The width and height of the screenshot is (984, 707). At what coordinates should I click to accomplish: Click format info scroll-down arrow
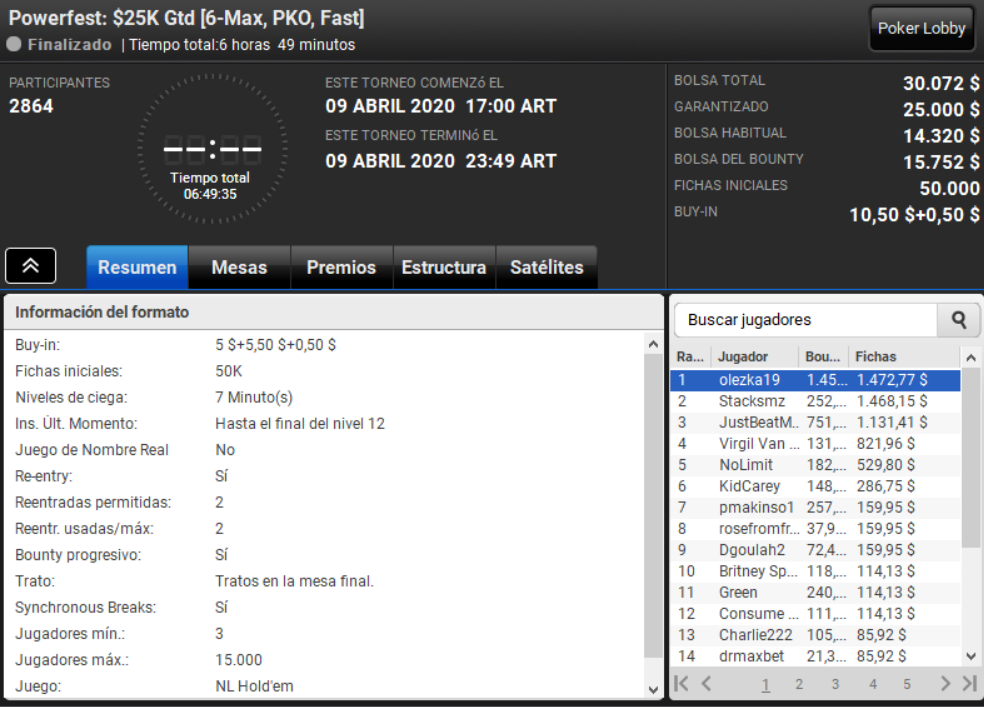click(x=653, y=689)
